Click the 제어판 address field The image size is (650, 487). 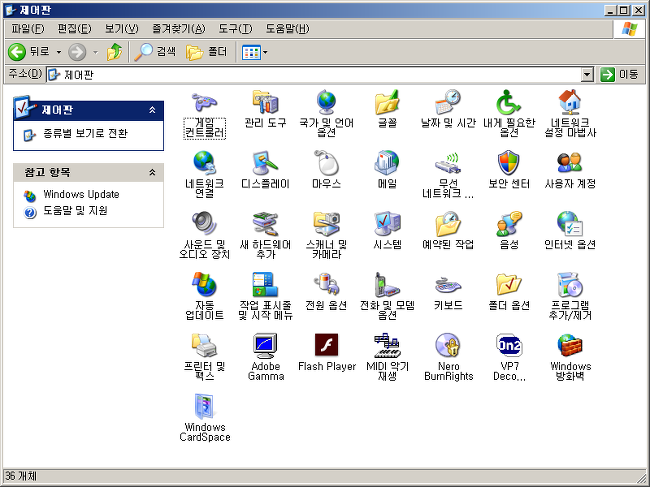pos(314,75)
